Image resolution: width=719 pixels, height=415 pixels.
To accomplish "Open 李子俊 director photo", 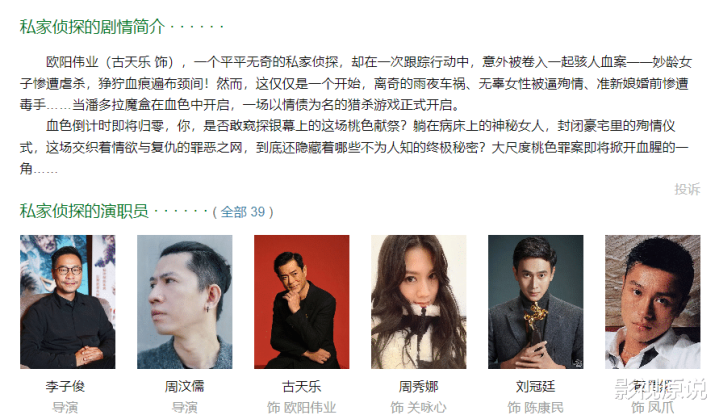I will tap(67, 302).
